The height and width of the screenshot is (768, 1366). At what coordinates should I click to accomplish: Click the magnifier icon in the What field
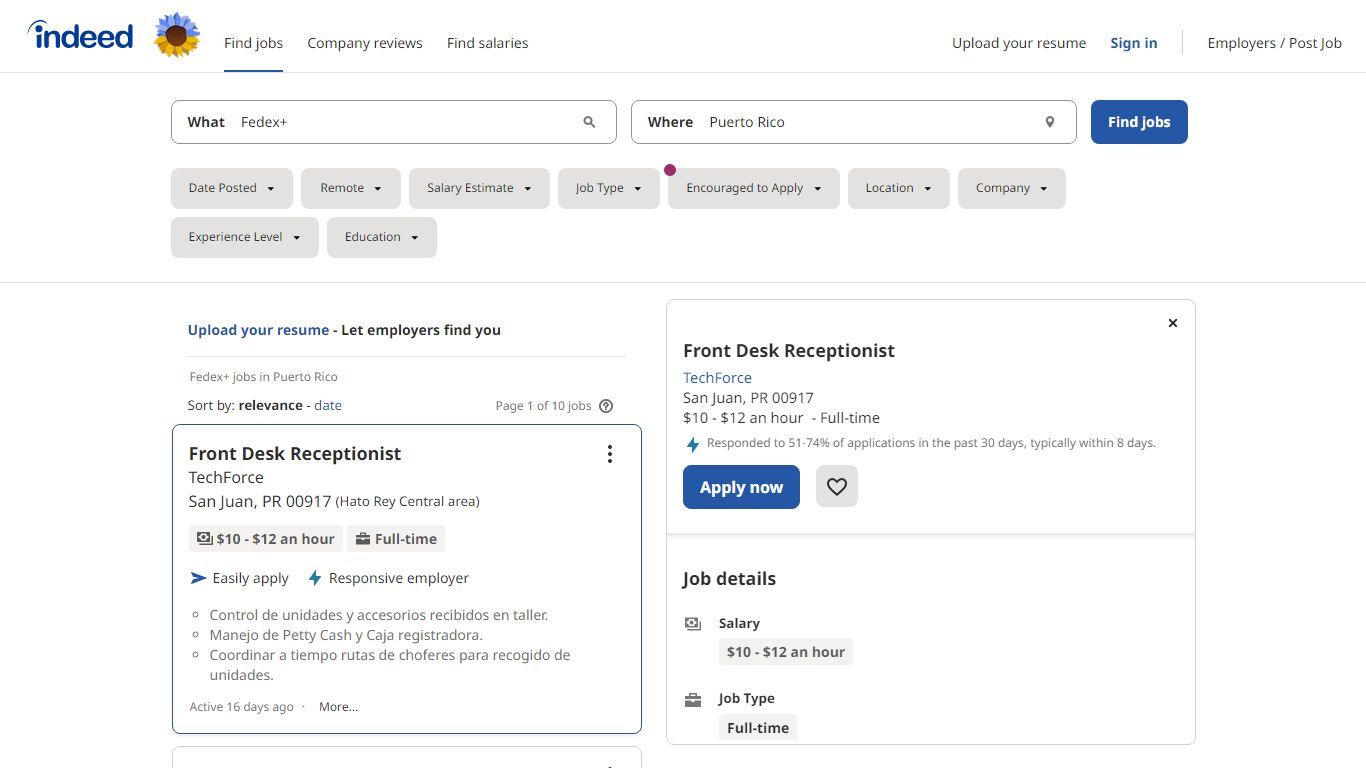click(x=589, y=122)
